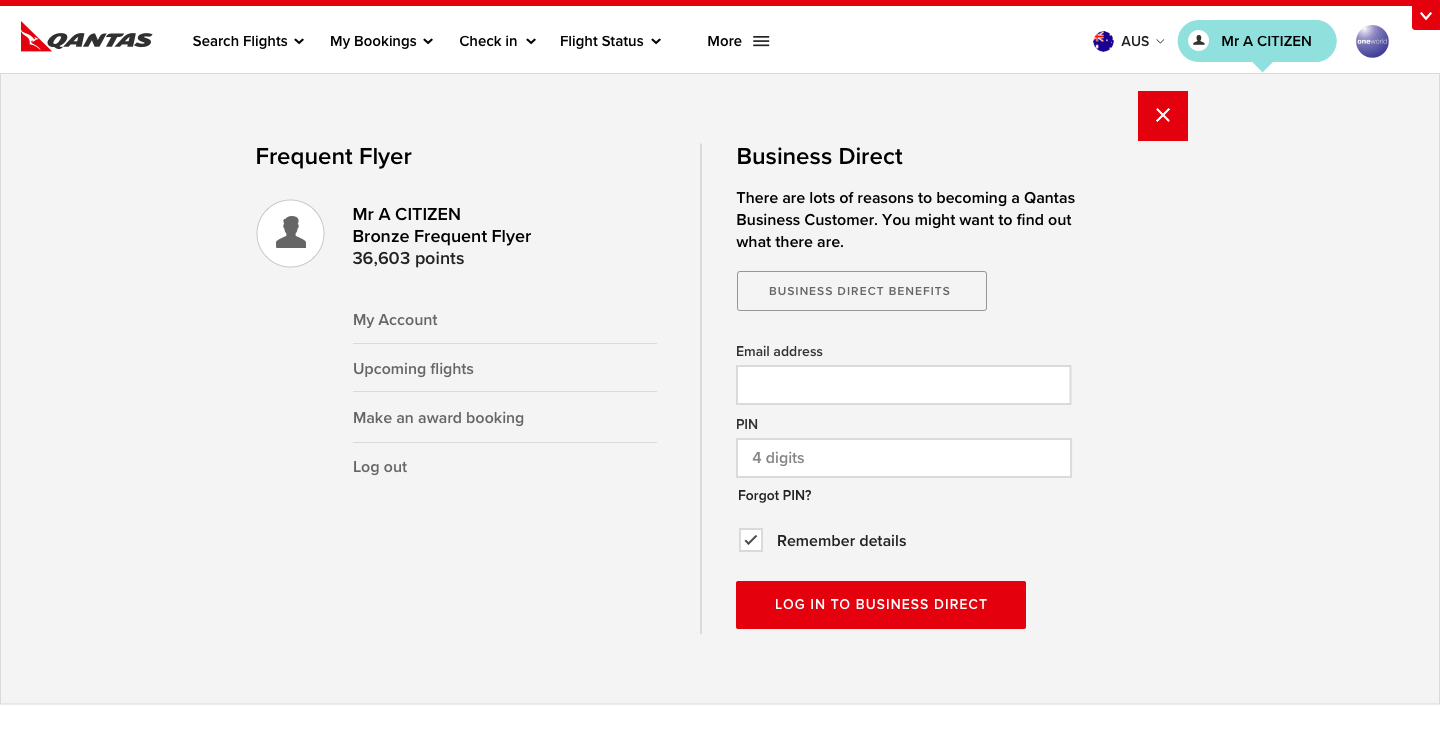Open the Check in menu
This screenshot has width=1440, height=750.
[x=497, y=41]
